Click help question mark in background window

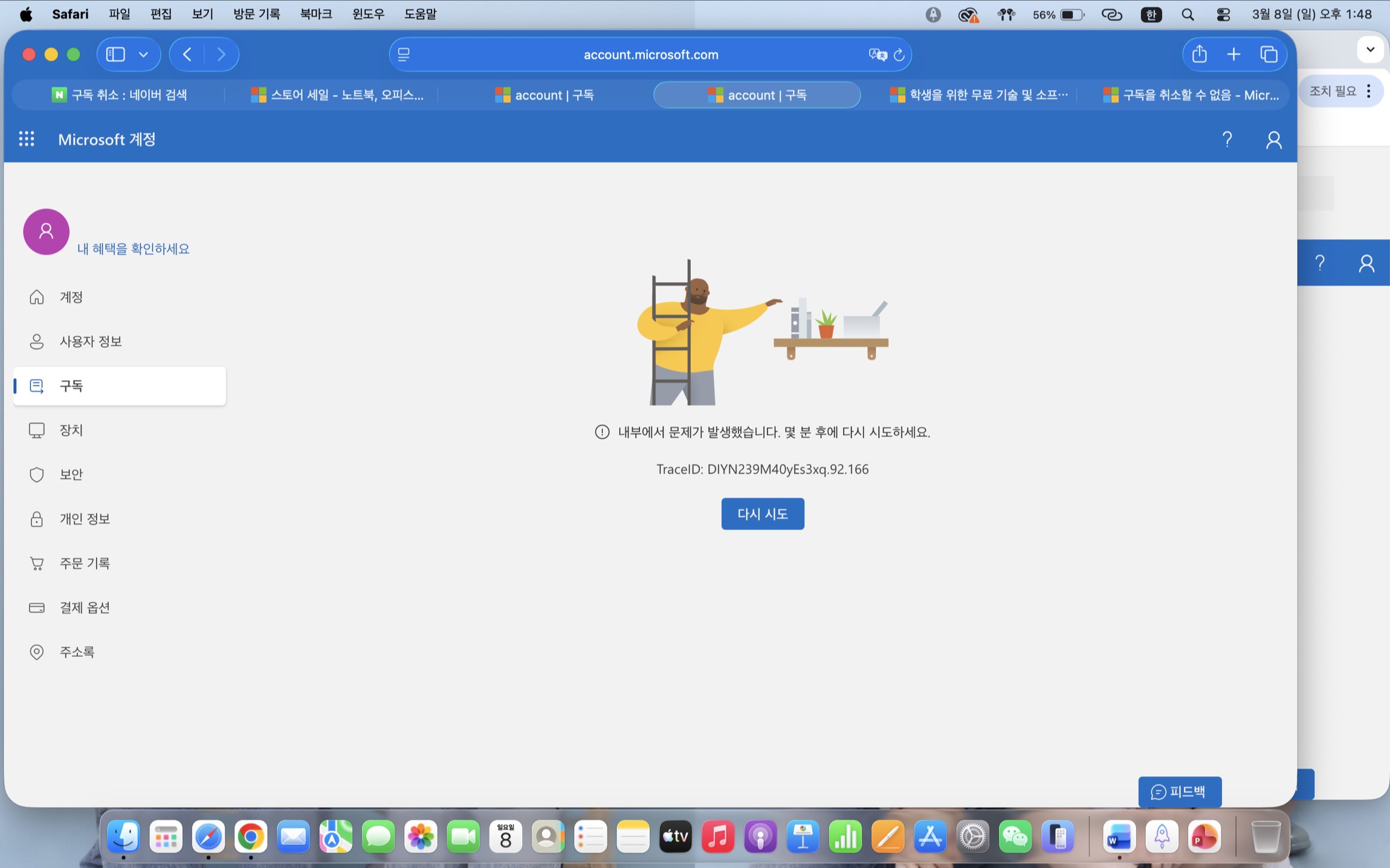pyautogui.click(x=1320, y=263)
